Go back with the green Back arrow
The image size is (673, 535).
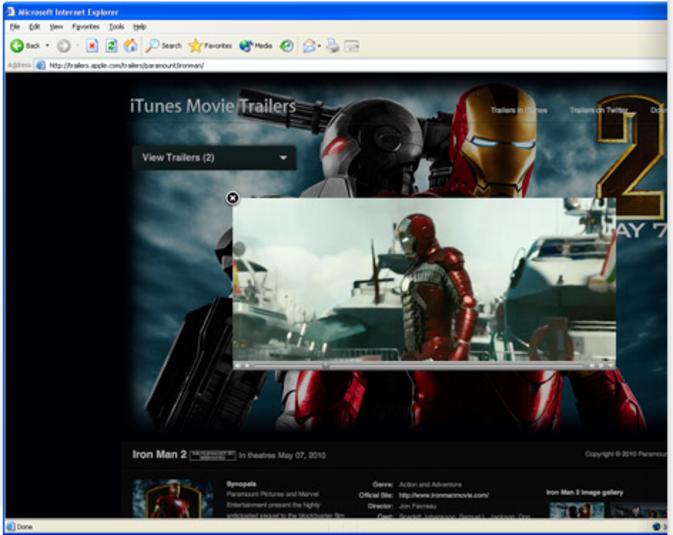[x=24, y=46]
